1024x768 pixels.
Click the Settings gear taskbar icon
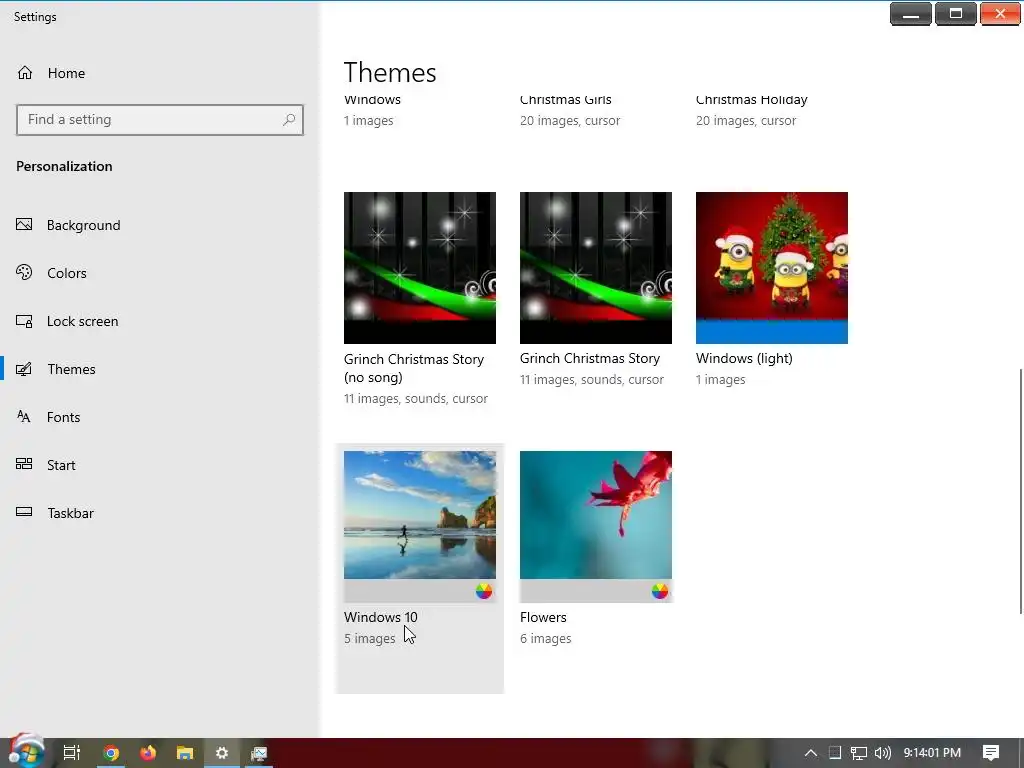[222, 753]
